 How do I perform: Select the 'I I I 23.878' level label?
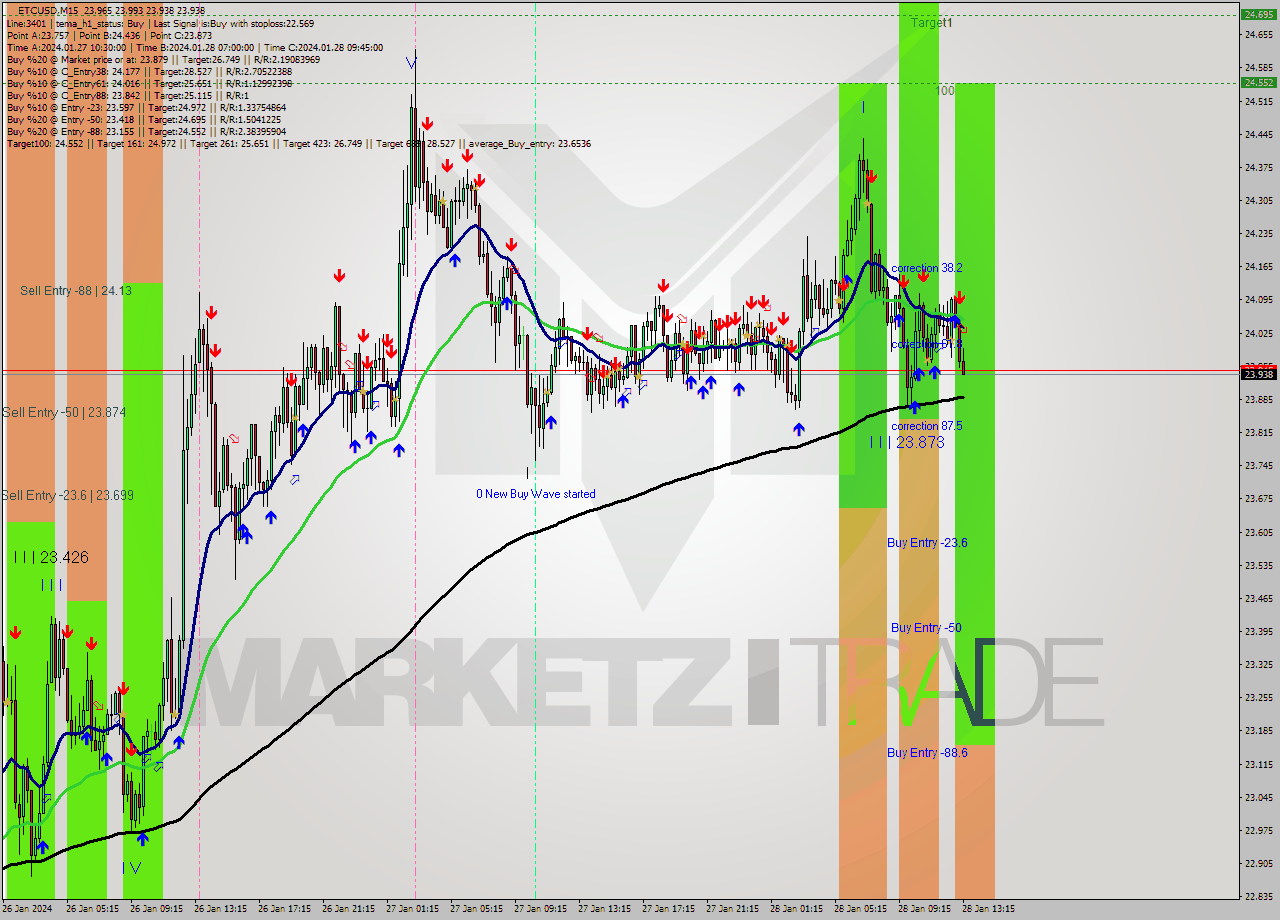point(906,441)
